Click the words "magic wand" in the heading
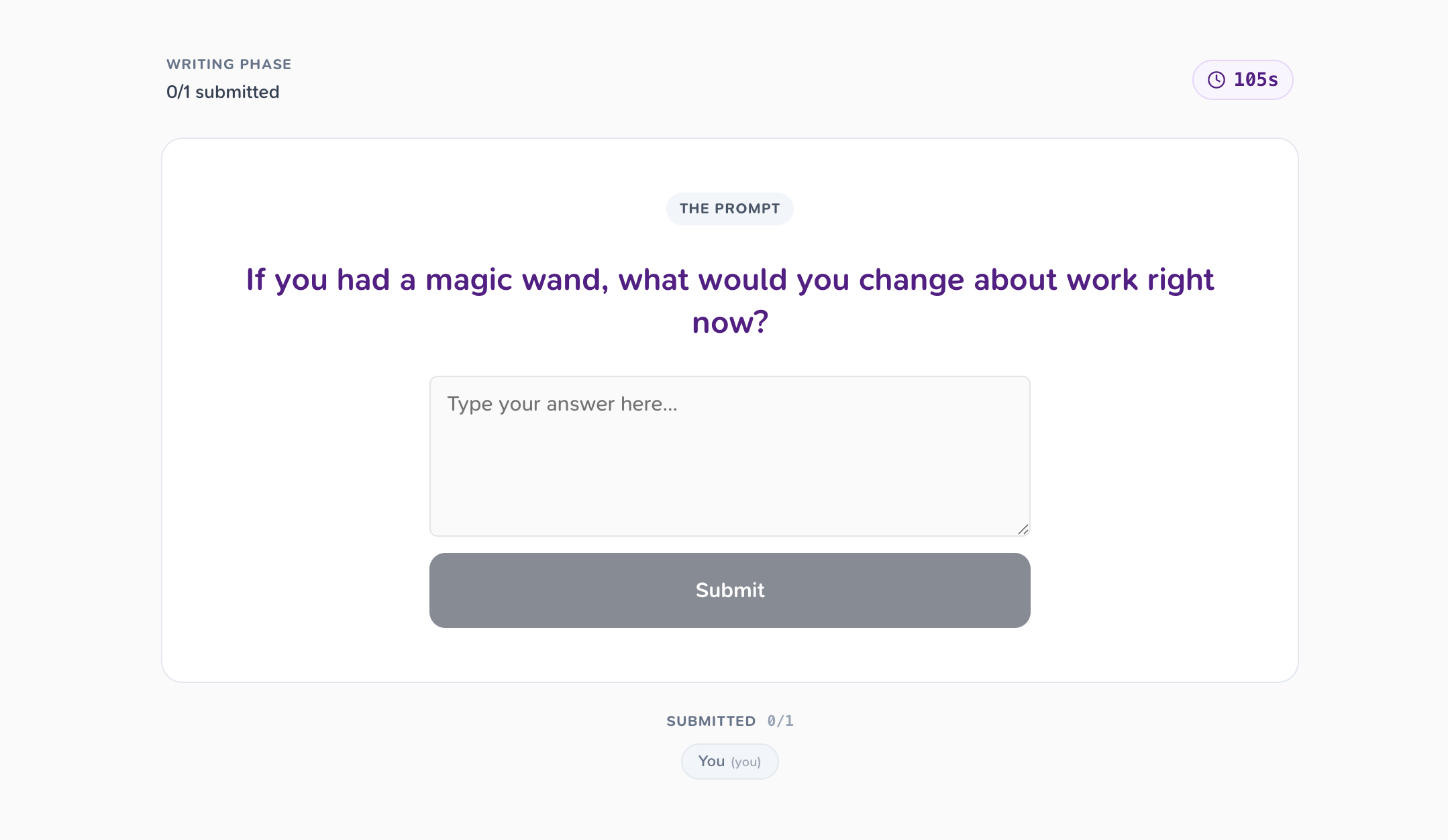Viewport: 1448px width, 840px height. coord(517,280)
